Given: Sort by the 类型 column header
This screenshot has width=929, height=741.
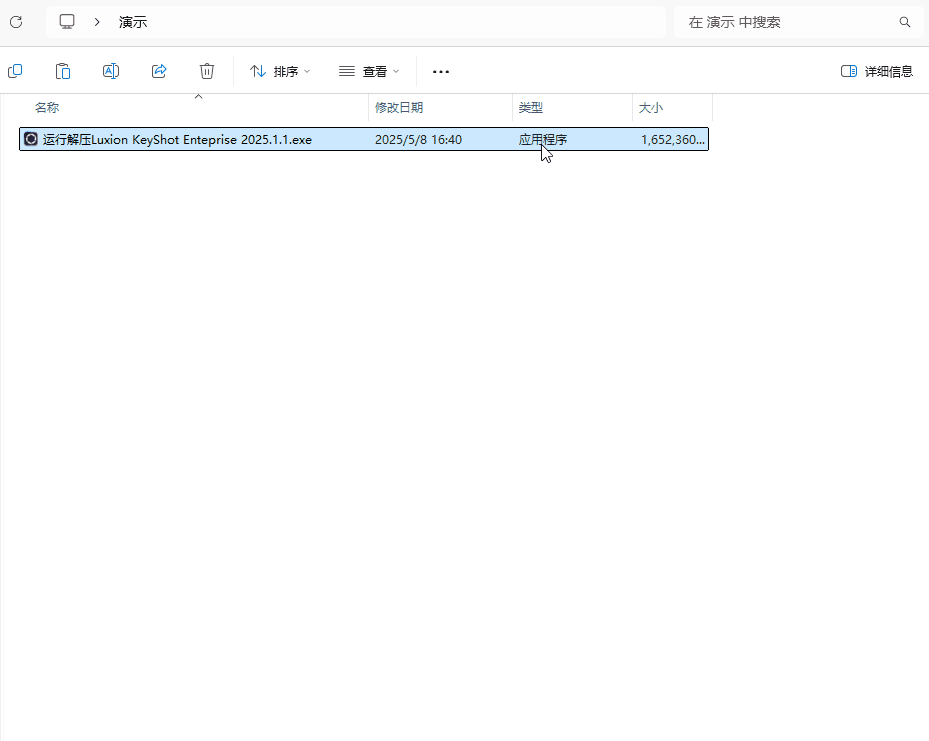Looking at the screenshot, I should (531, 107).
